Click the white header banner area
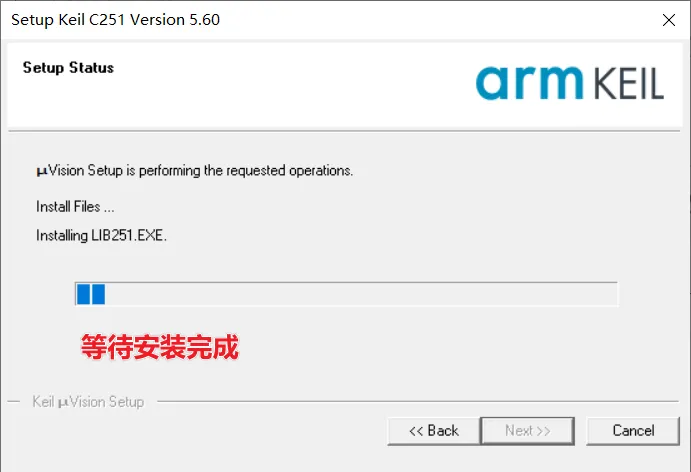 [x=345, y=85]
